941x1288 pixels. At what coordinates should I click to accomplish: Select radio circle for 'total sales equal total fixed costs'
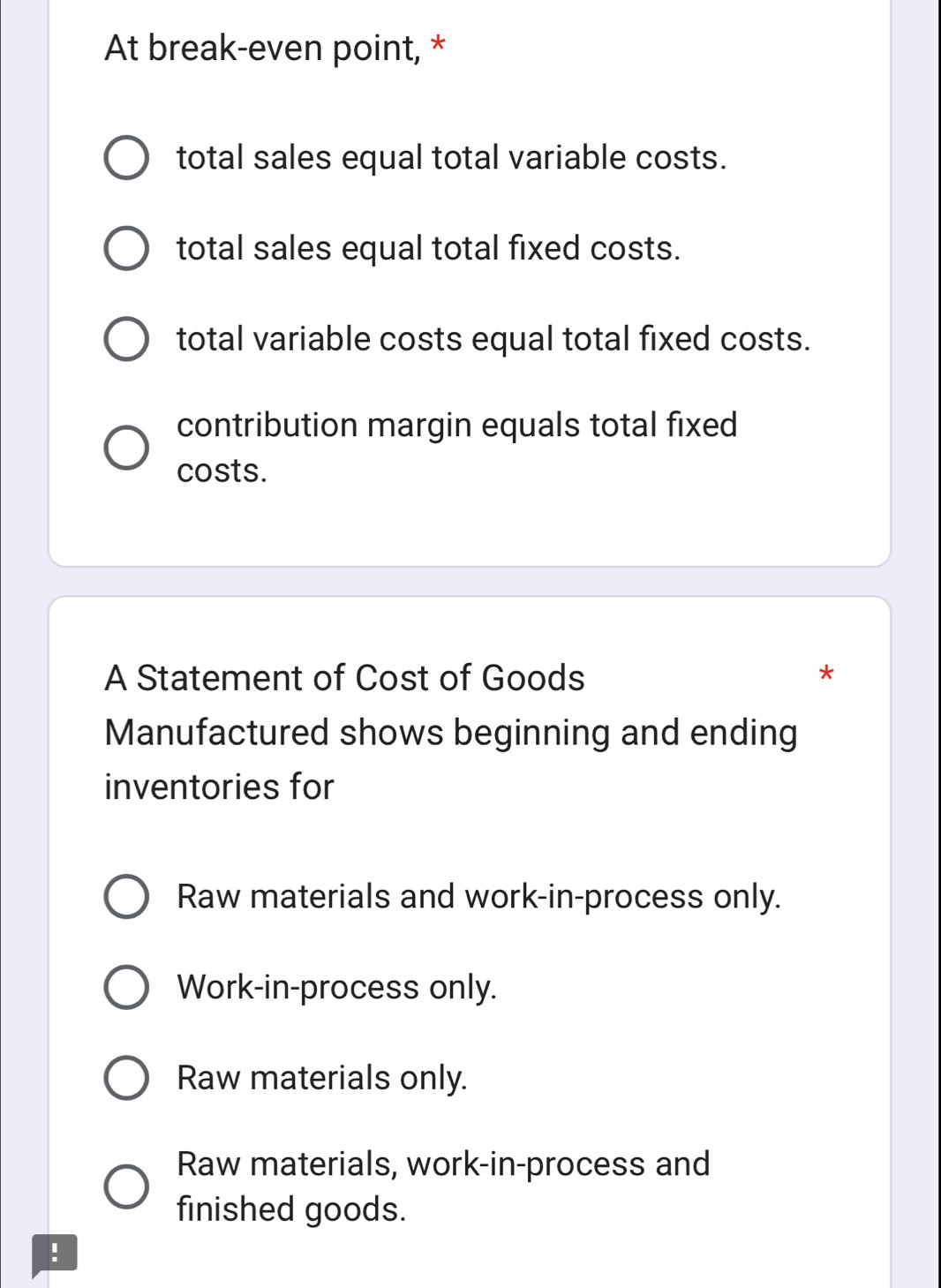[126, 249]
